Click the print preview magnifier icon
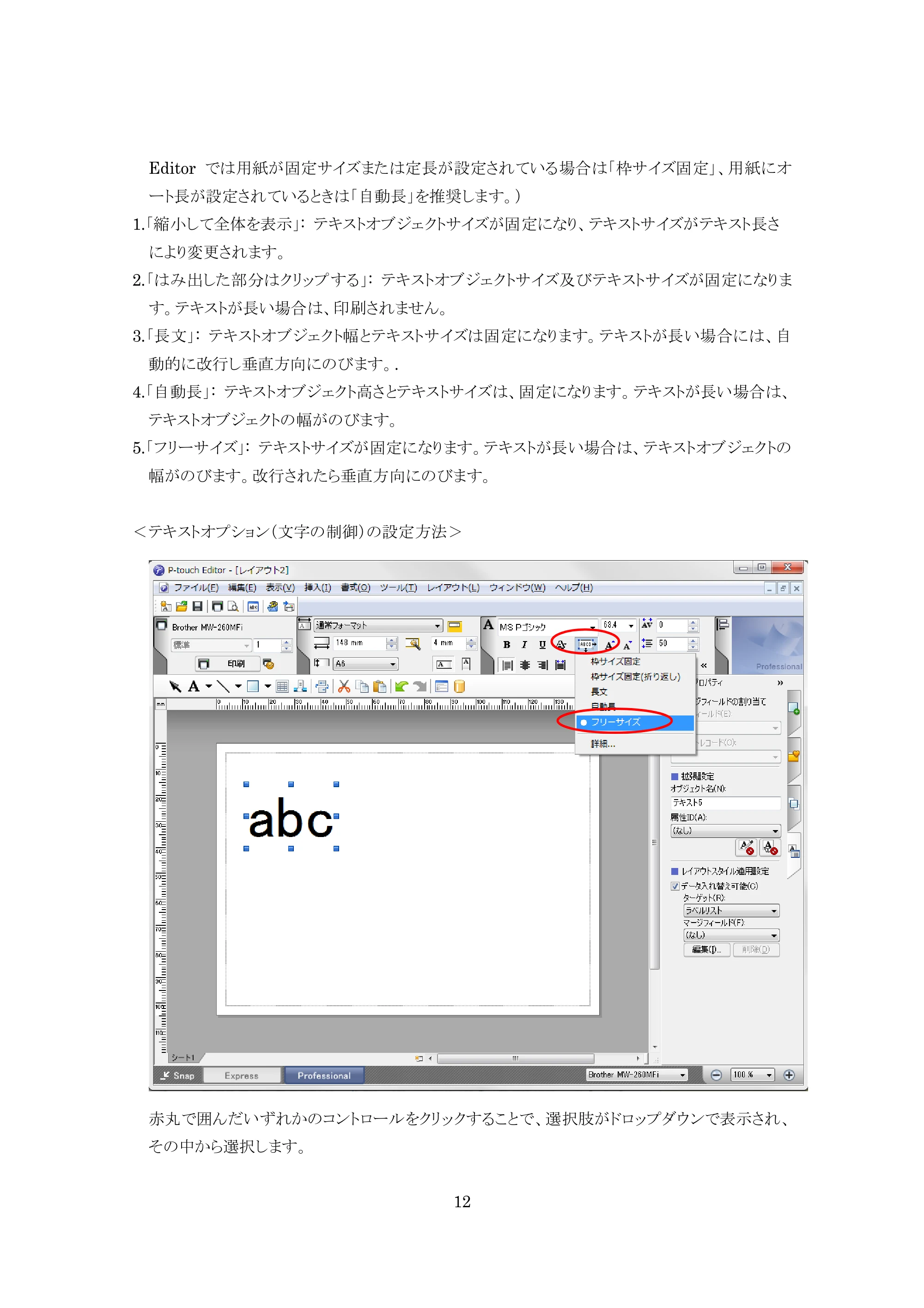924x1308 pixels. [233, 607]
